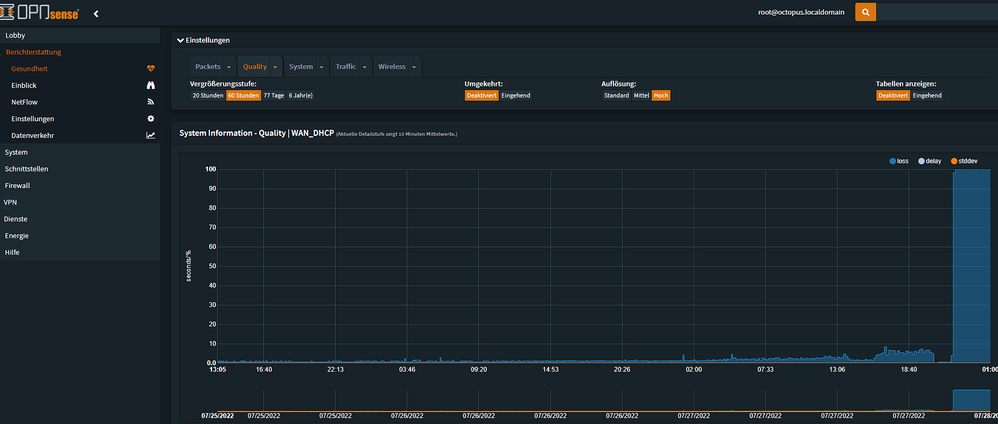
Task: Open the Lobby menu
Action: click(80, 36)
